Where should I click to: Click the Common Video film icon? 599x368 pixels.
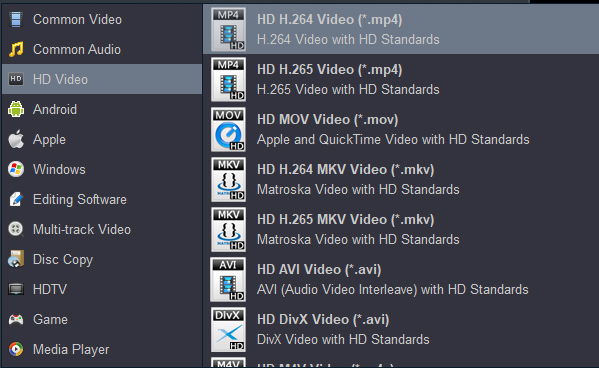[x=16, y=19]
